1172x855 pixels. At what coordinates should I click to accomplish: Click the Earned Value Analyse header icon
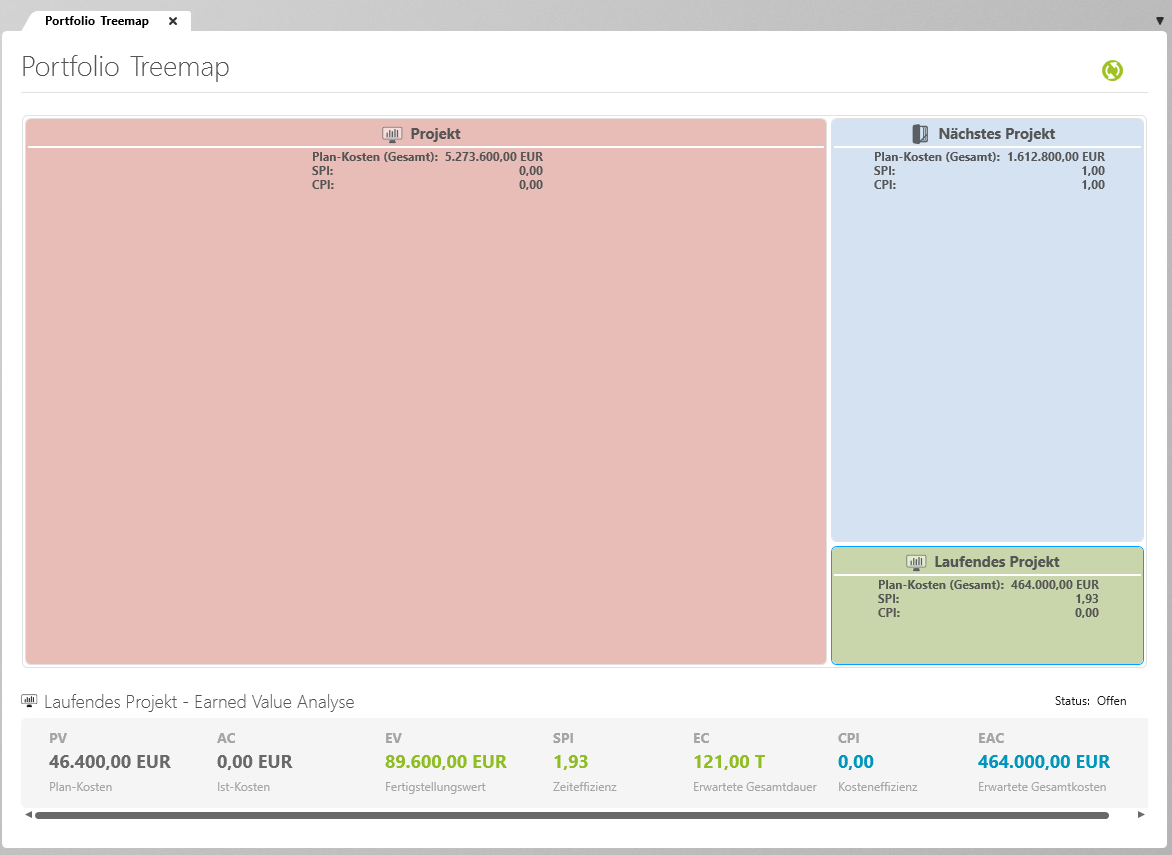pos(29,701)
